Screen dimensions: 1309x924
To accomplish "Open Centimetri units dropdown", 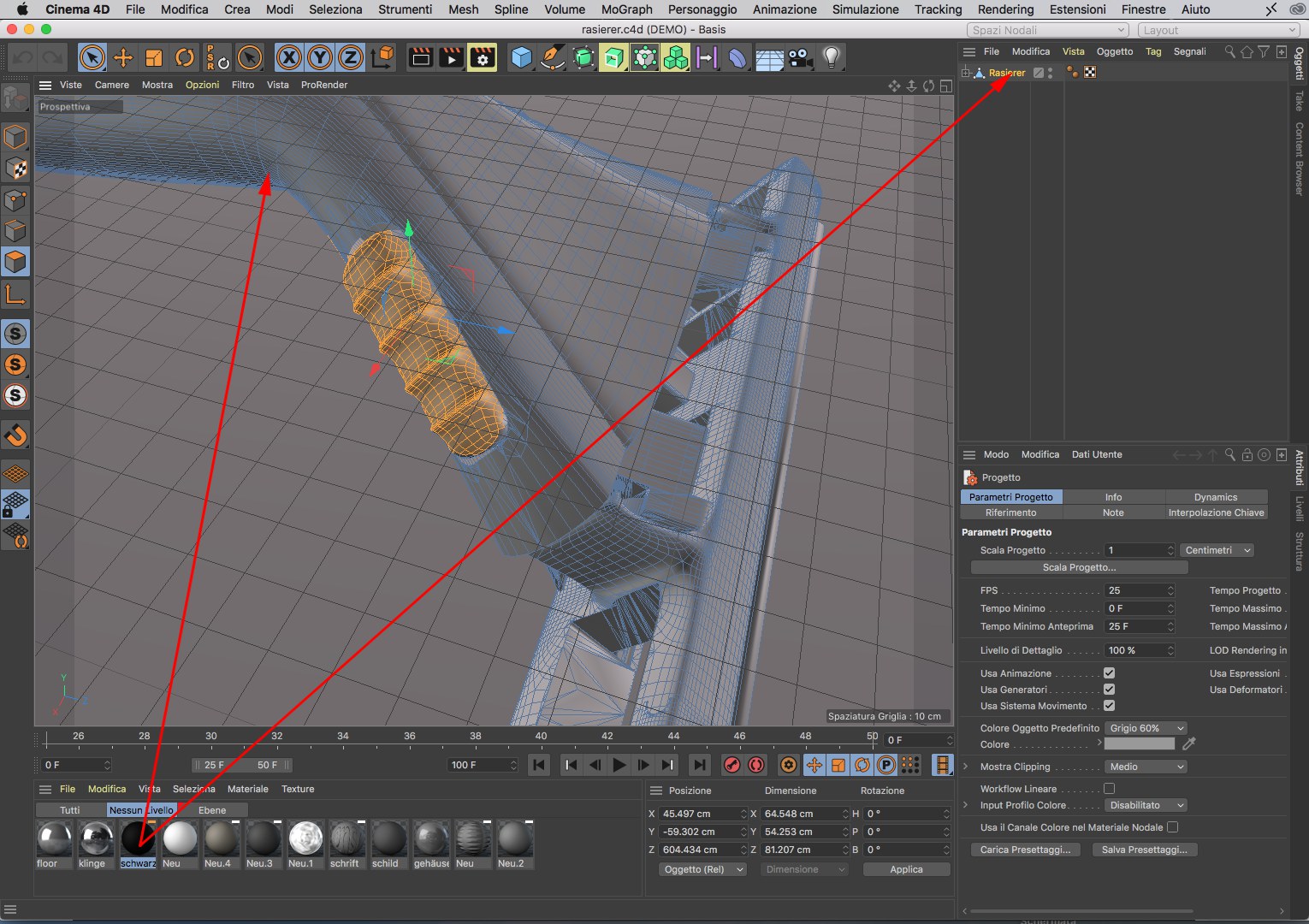I will click(x=1217, y=550).
